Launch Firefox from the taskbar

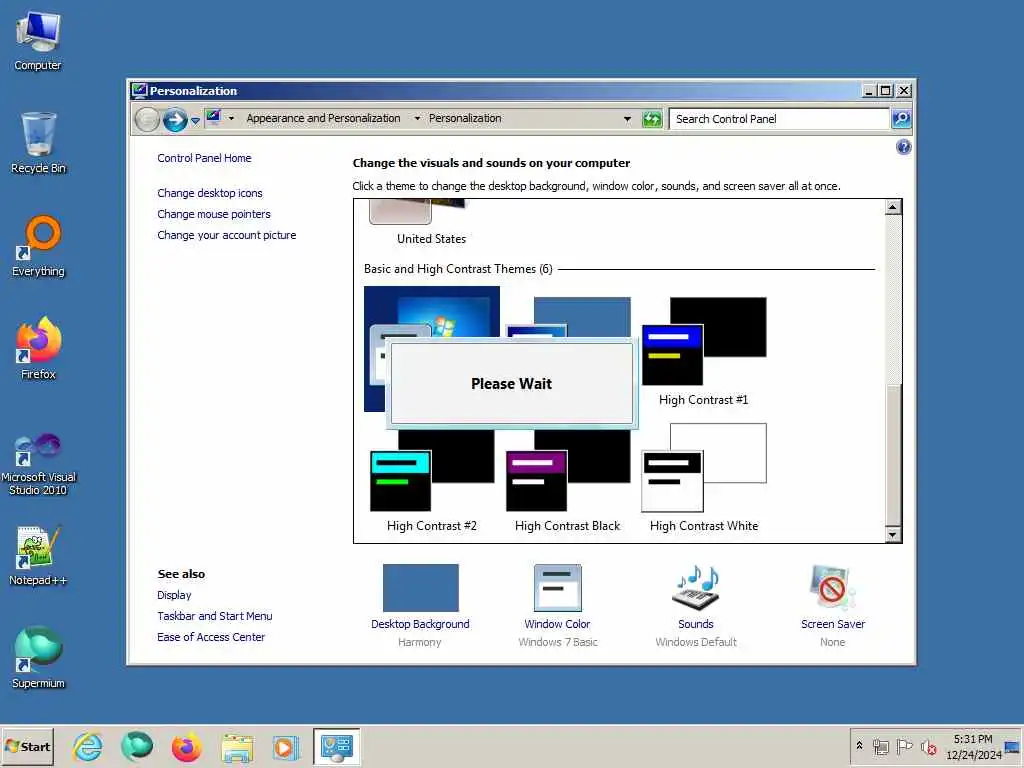click(x=186, y=747)
